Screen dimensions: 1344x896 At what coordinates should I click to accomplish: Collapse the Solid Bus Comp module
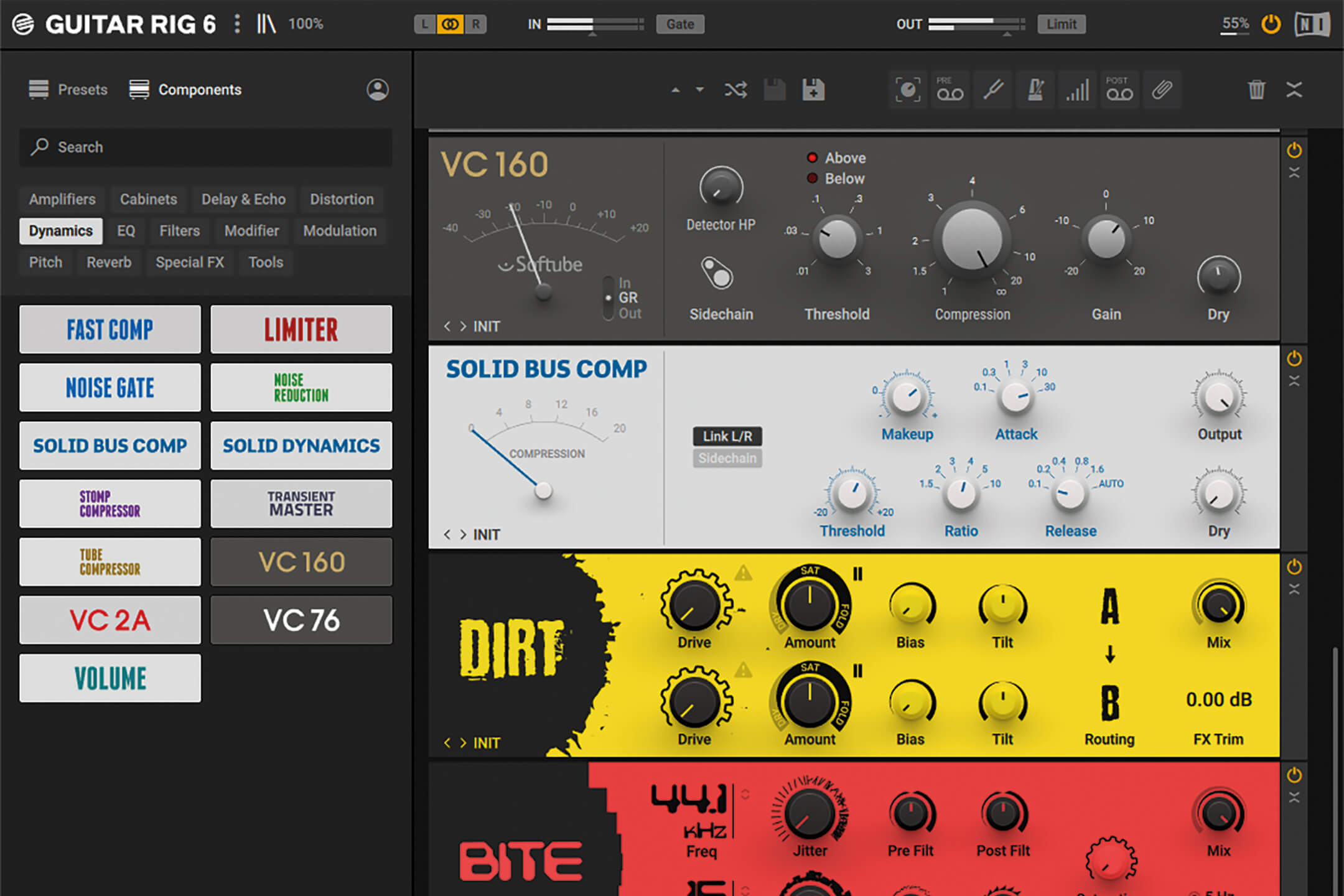tap(1294, 381)
